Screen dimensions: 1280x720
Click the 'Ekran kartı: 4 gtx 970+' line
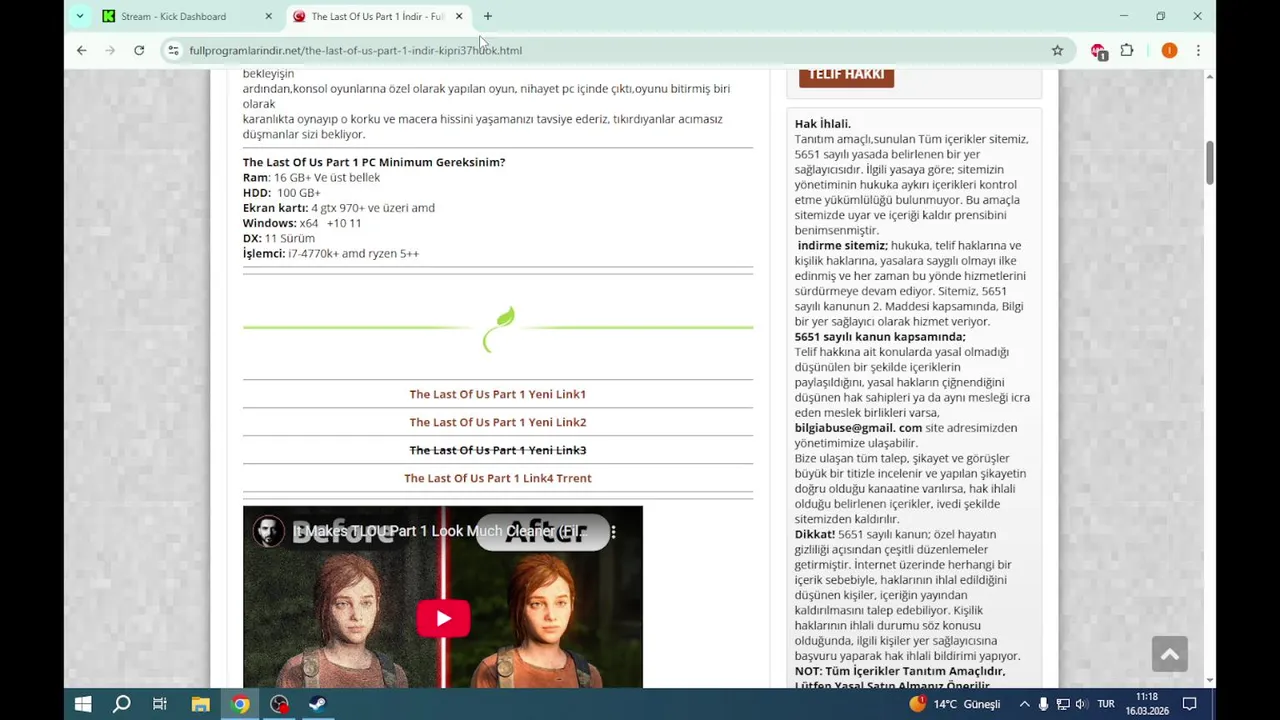(x=339, y=208)
